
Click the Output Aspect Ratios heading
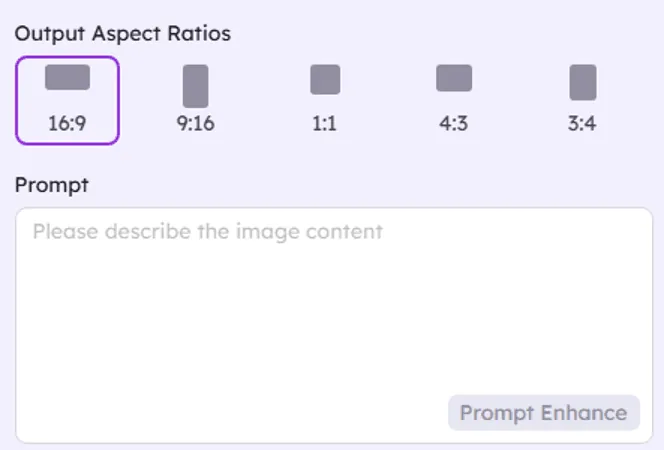[x=122, y=34]
